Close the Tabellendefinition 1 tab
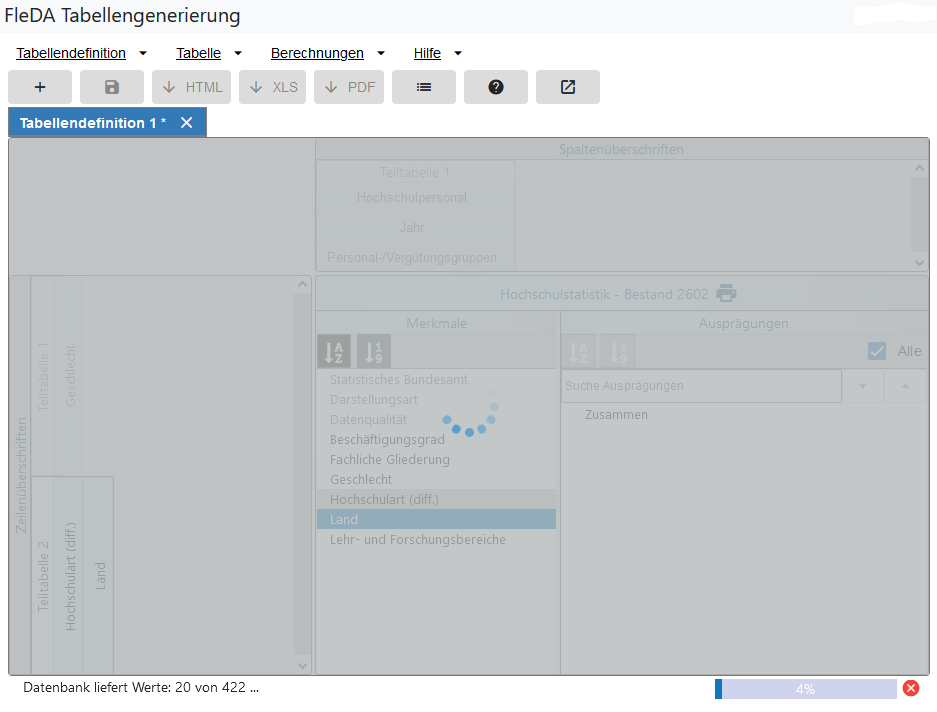This screenshot has height=712, width=937. [186, 122]
